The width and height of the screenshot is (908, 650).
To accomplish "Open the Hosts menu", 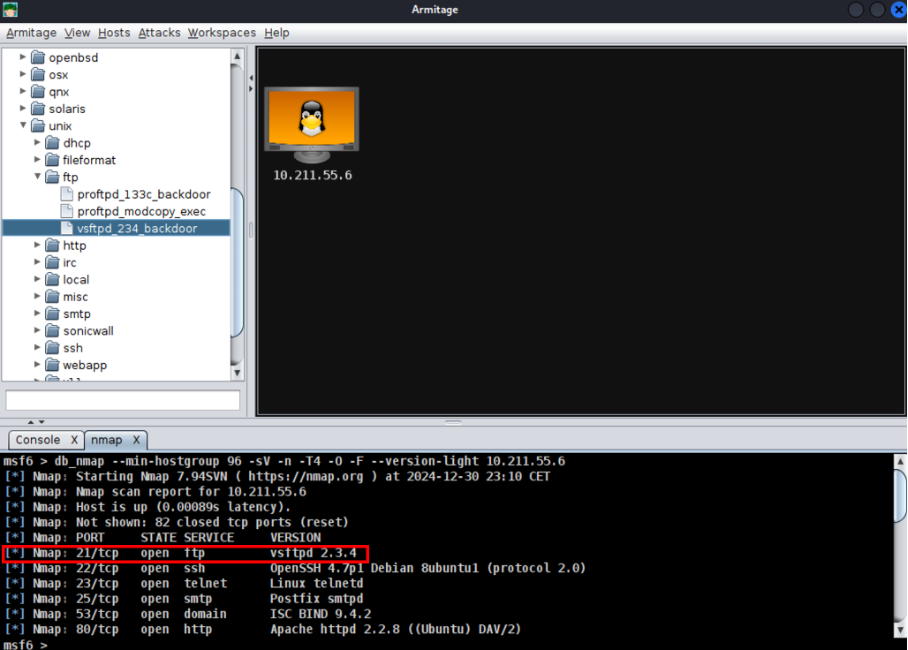I will [x=114, y=32].
